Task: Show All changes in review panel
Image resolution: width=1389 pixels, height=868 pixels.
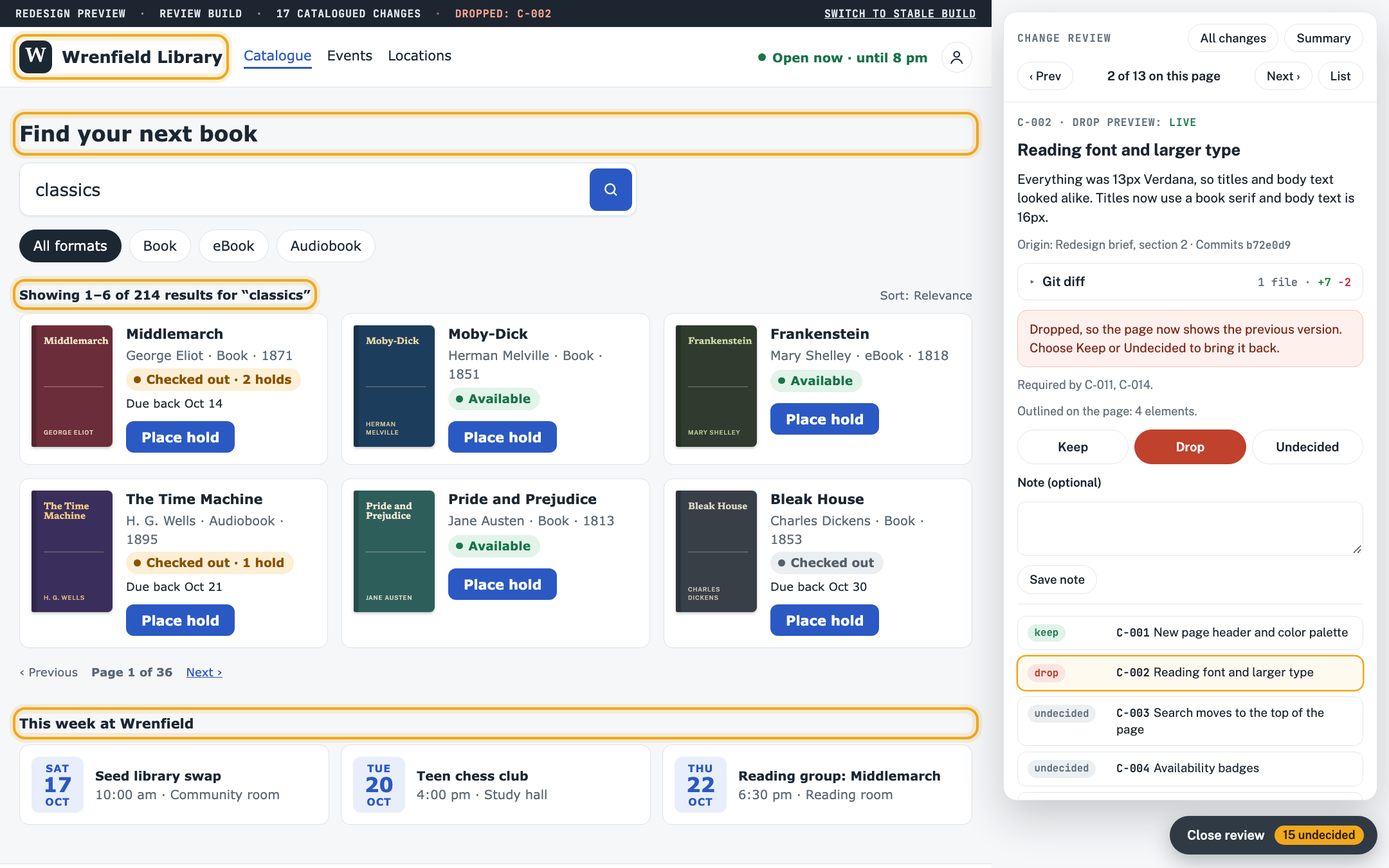Action: [x=1233, y=38]
